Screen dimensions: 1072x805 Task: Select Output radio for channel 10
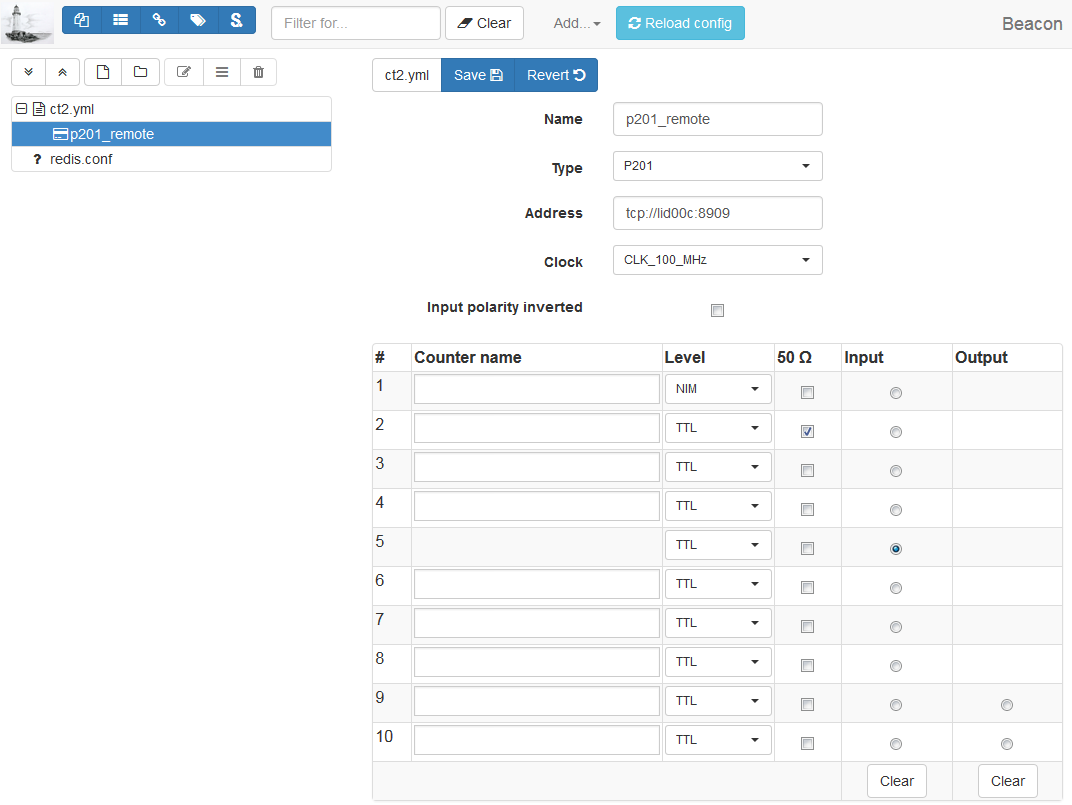(x=1006, y=743)
